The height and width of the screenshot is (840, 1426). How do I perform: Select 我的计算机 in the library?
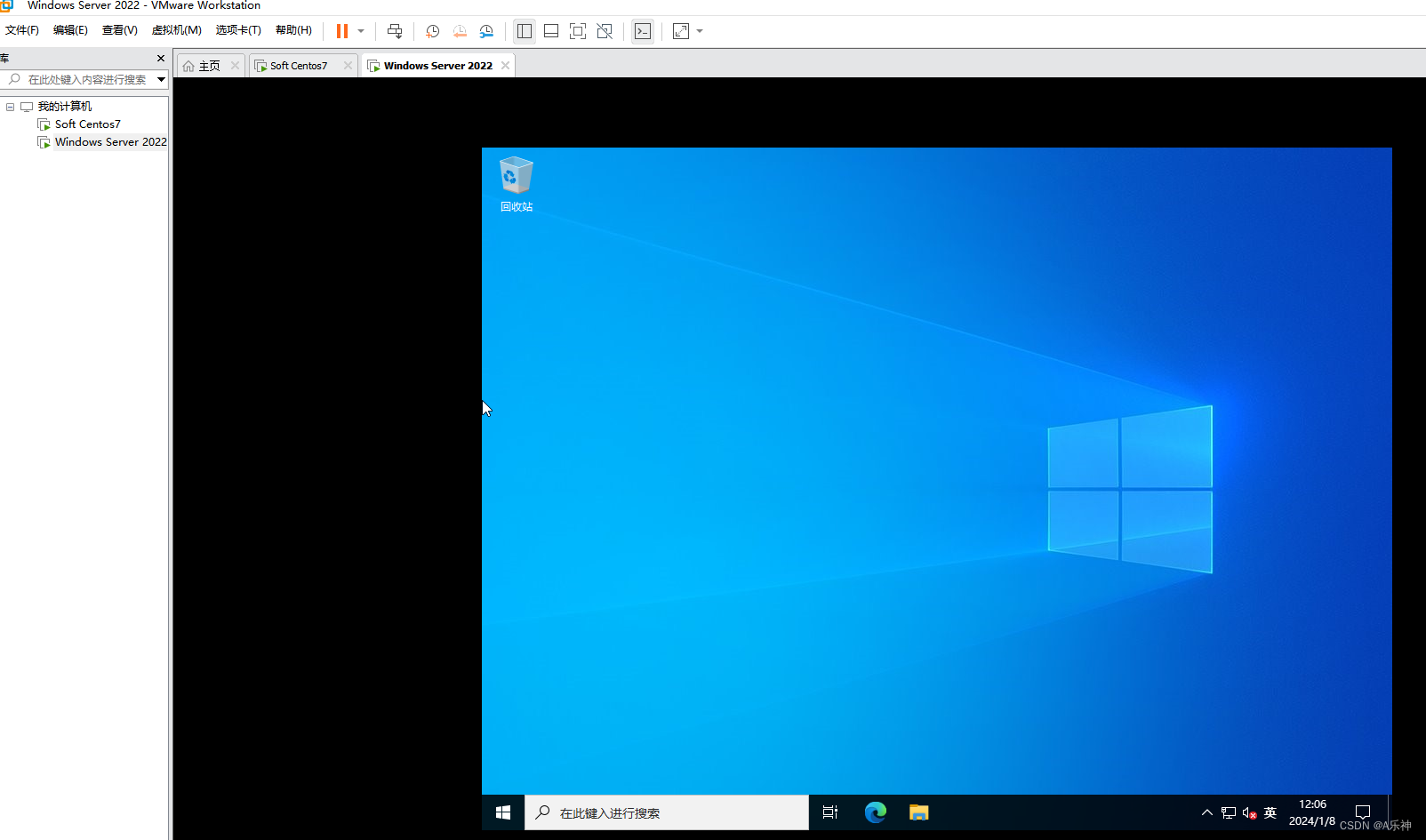point(64,107)
